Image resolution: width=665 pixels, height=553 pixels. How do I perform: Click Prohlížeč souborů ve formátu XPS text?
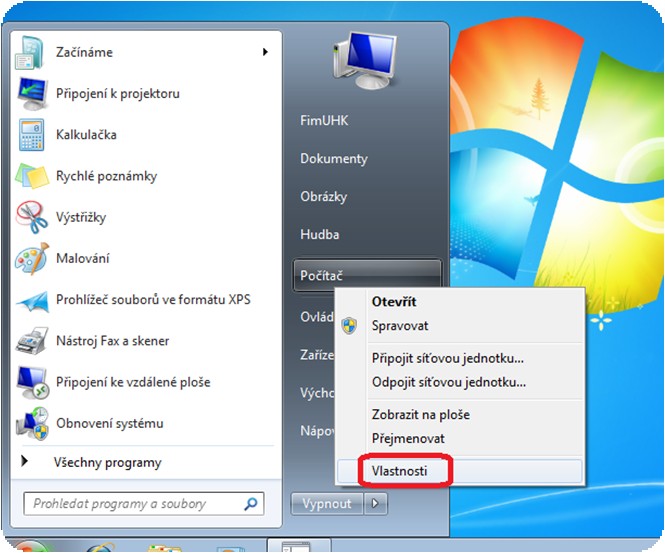(153, 299)
